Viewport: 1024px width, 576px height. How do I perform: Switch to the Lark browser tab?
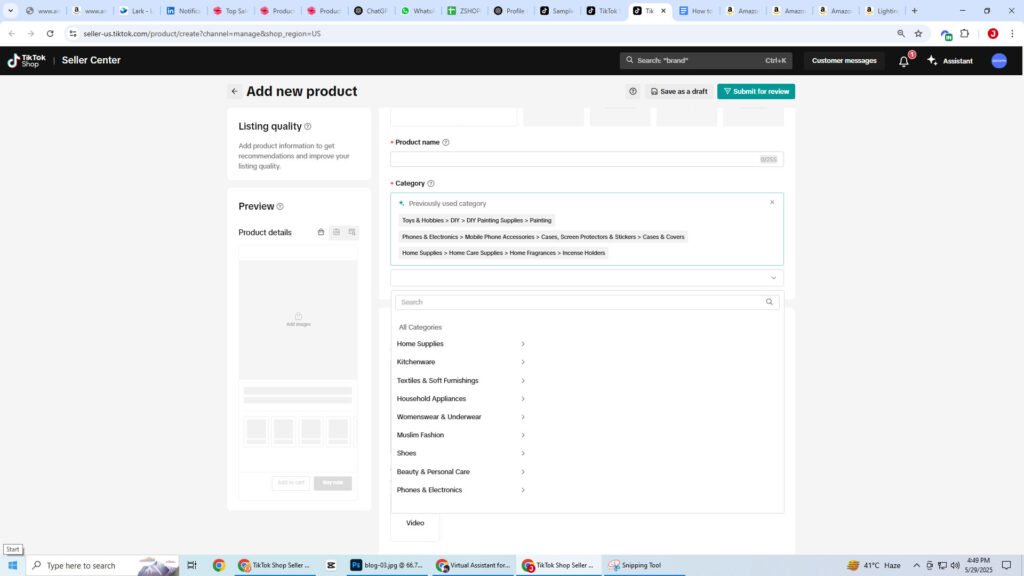tap(136, 10)
